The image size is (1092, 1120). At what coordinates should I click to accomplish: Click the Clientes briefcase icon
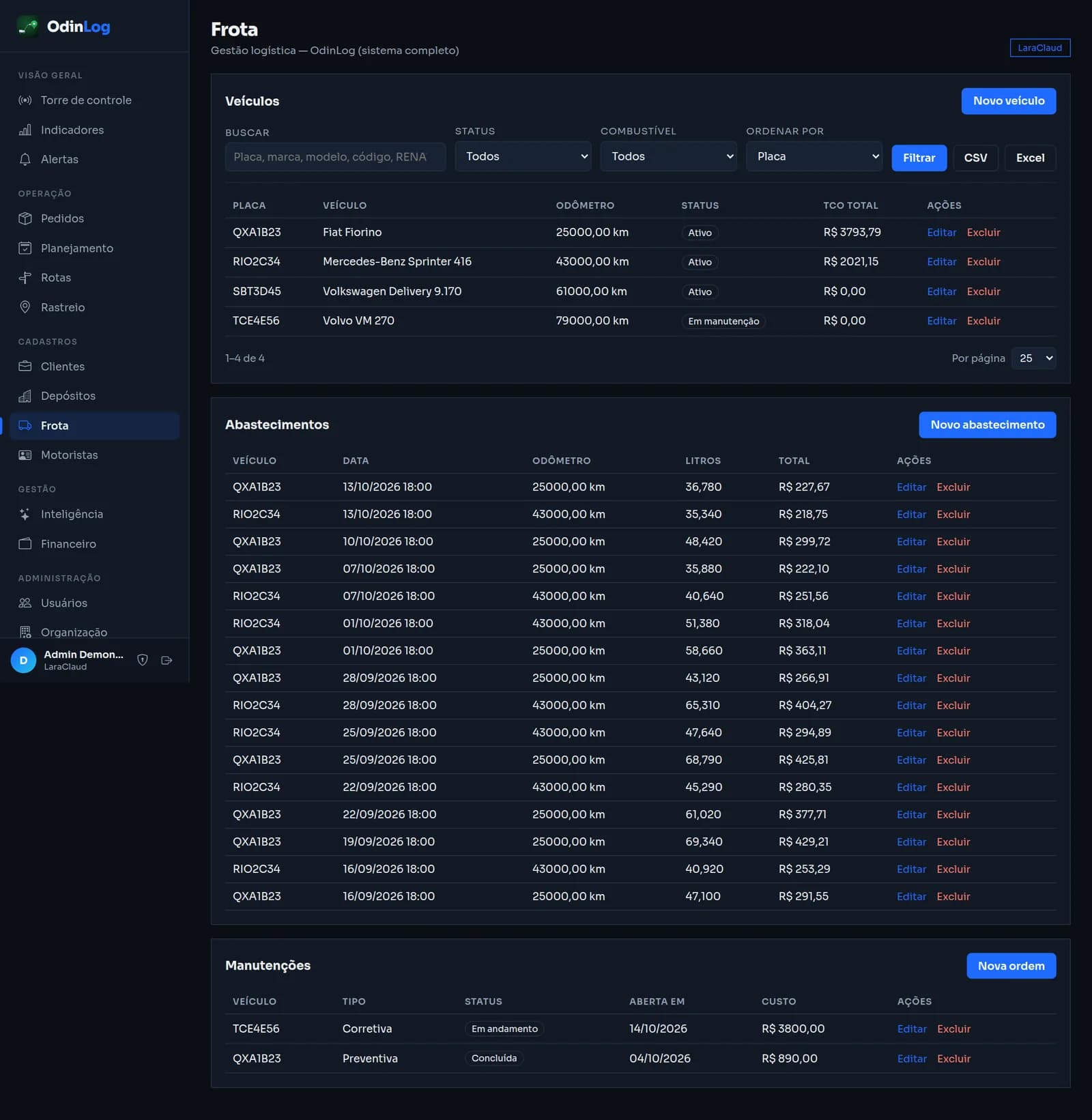pos(25,367)
